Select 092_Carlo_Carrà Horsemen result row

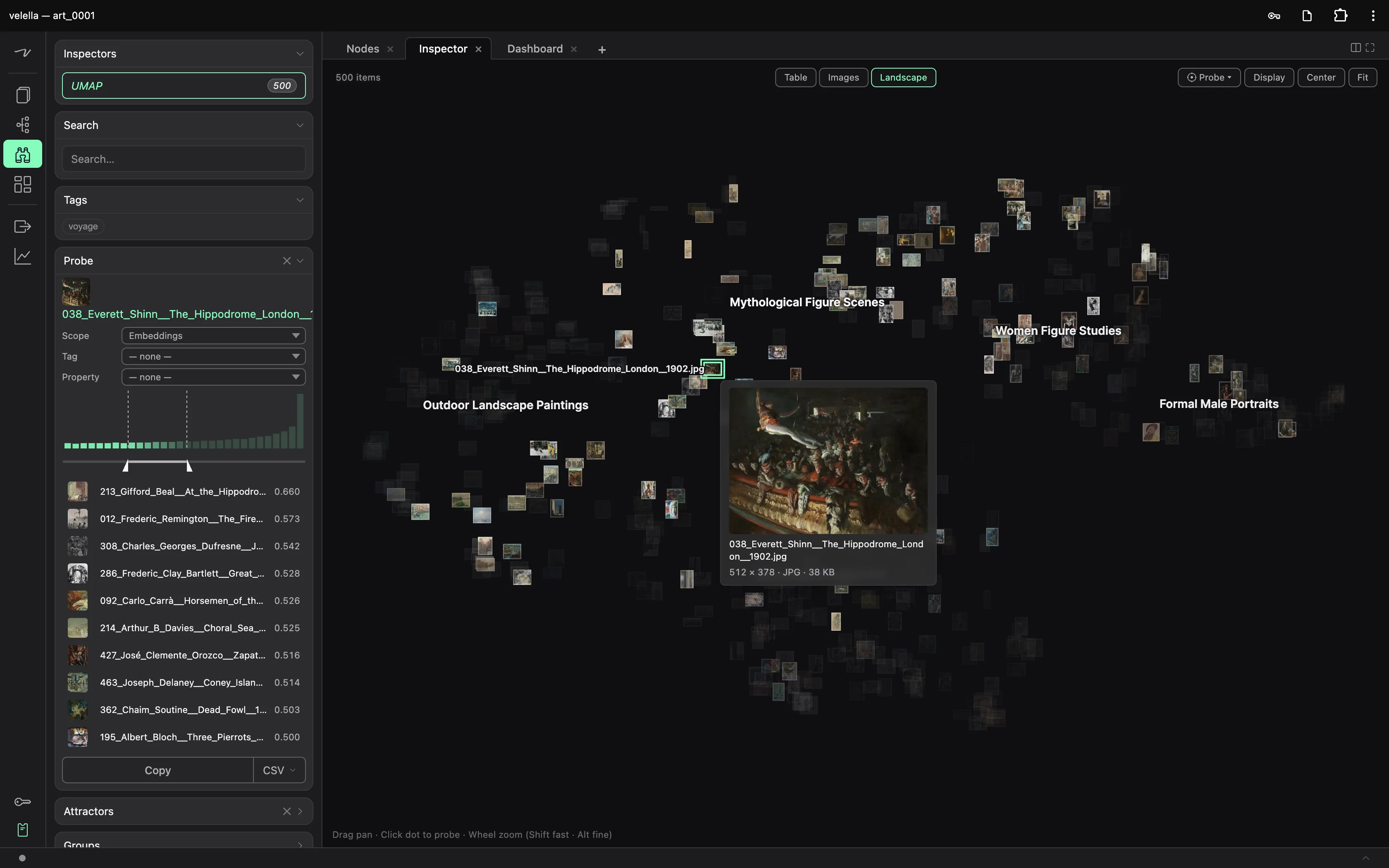tap(184, 601)
